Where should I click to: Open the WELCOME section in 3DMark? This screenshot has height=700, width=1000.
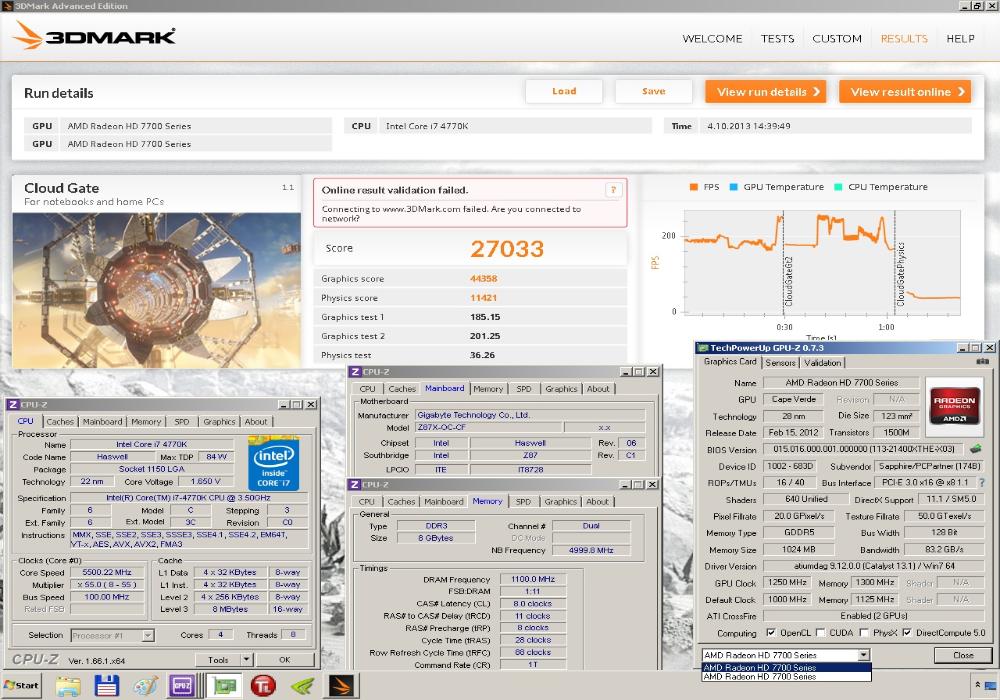click(x=712, y=38)
